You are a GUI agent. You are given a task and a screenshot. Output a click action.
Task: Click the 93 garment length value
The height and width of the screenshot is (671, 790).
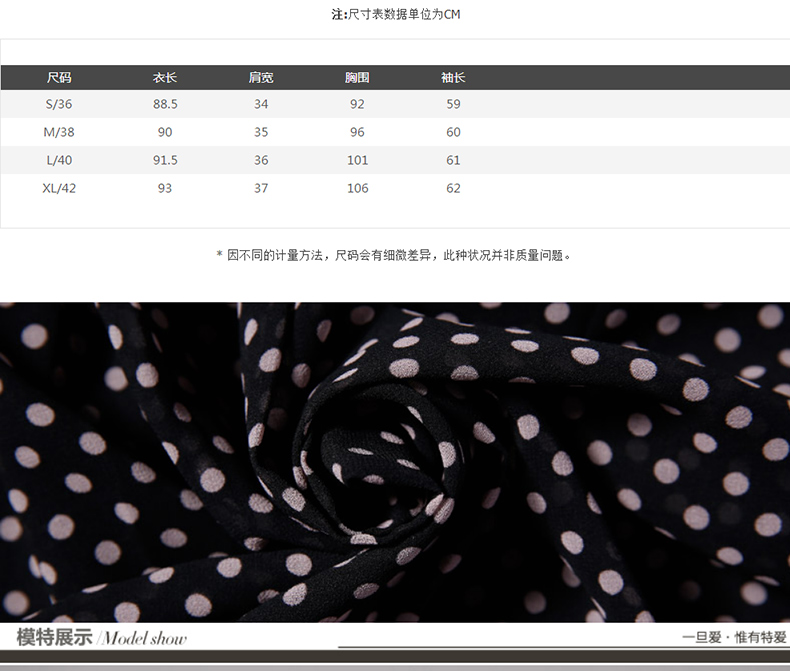tap(165, 188)
